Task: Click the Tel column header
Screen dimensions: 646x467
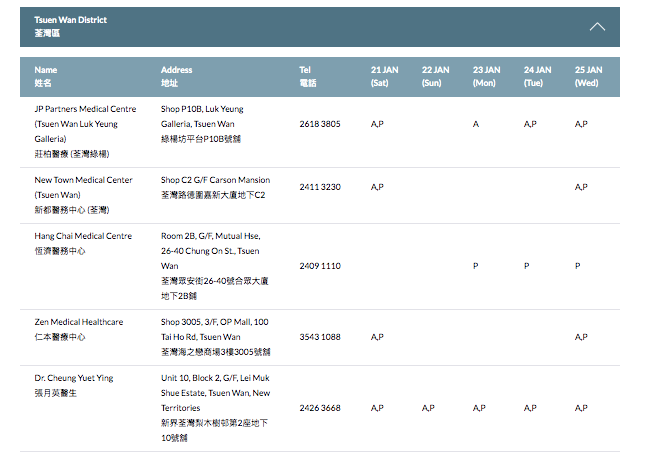Action: click(x=306, y=76)
